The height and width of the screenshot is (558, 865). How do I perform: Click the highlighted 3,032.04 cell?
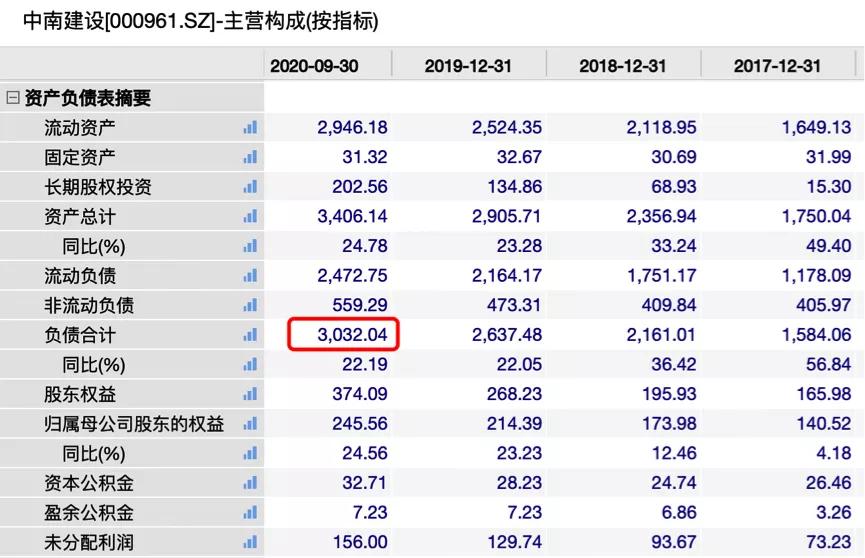(344, 335)
